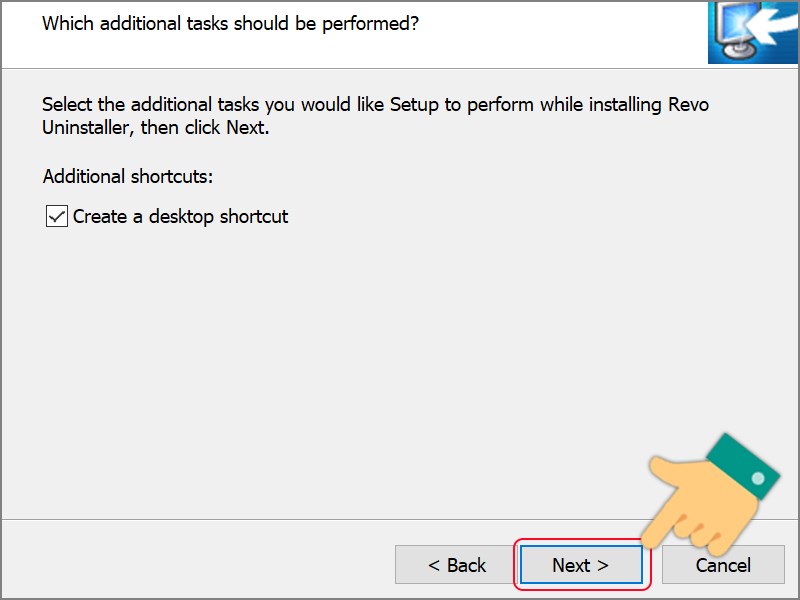Click the 'Which additional tasks should be performed?' heading

point(230,23)
